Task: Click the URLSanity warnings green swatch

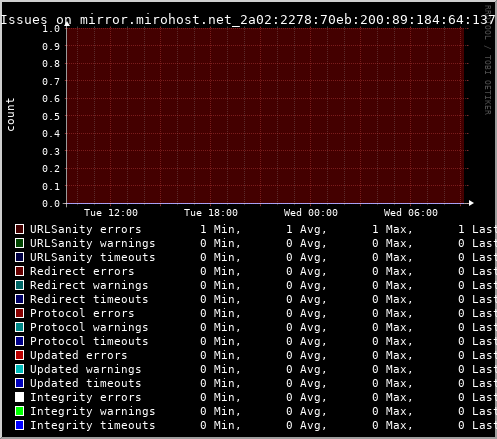Action: [x=20, y=243]
